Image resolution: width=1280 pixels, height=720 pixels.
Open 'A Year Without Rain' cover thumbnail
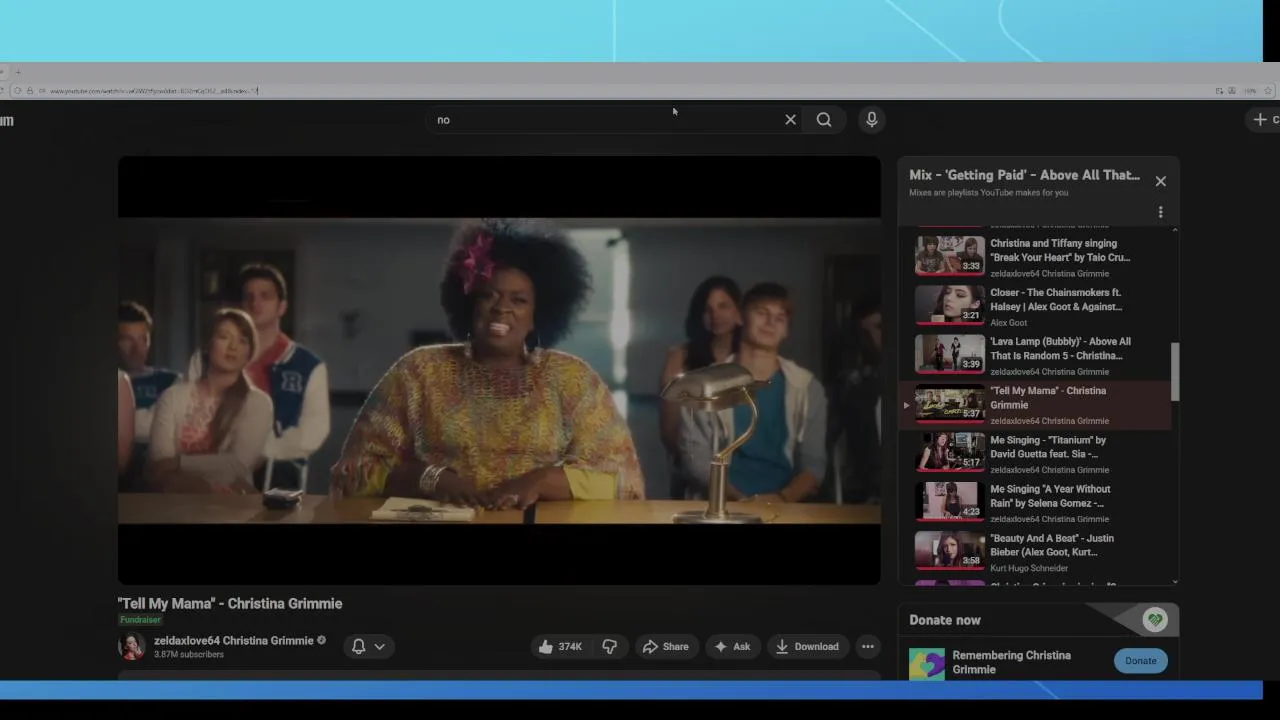pyautogui.click(x=950, y=502)
